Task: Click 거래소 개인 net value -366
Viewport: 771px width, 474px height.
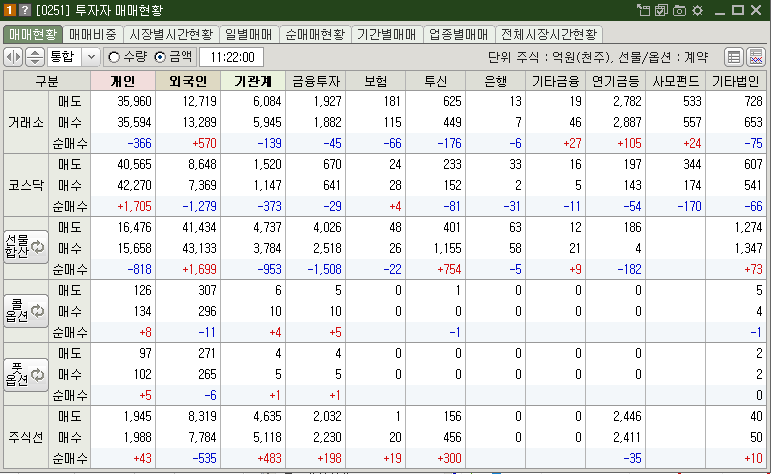Action: [x=140, y=144]
